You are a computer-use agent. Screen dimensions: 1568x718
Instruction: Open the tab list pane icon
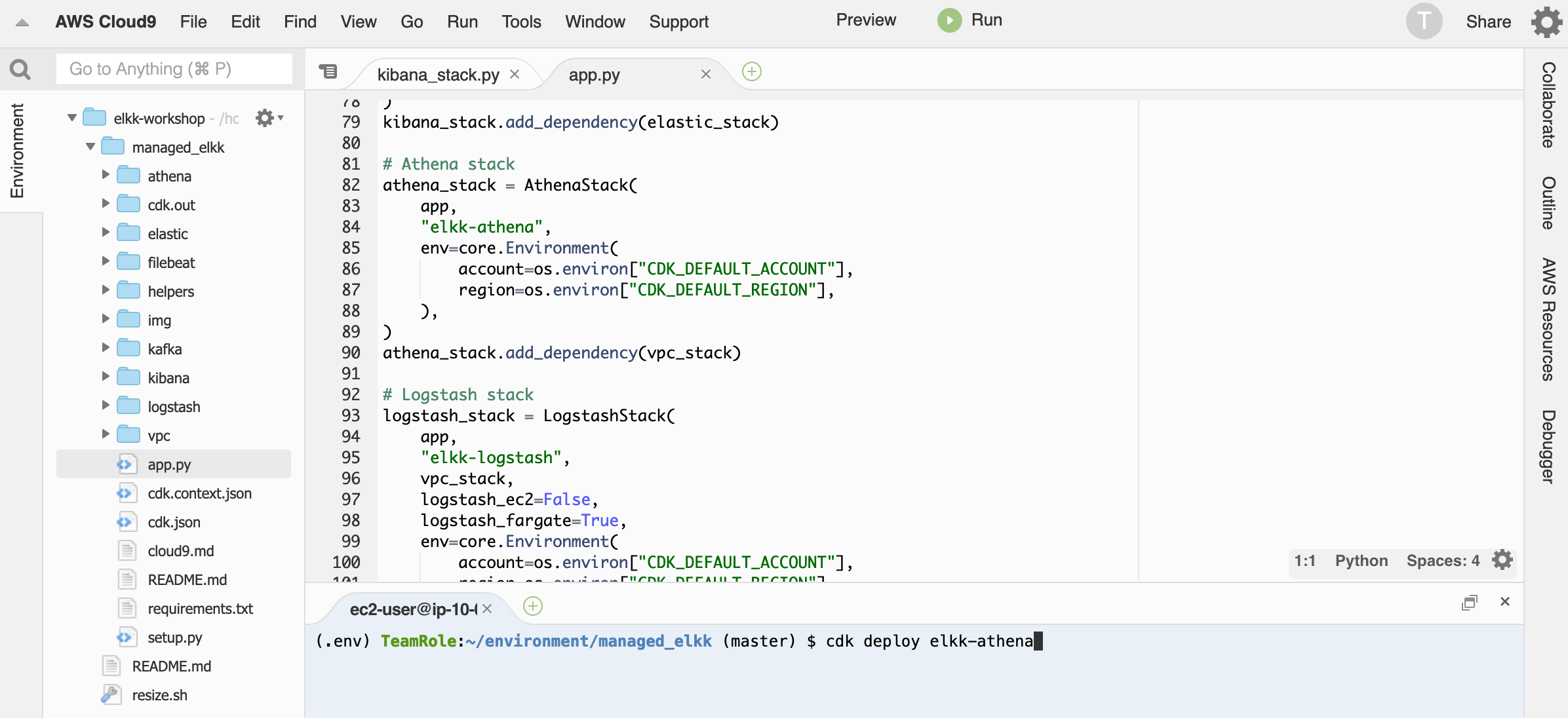tap(328, 71)
